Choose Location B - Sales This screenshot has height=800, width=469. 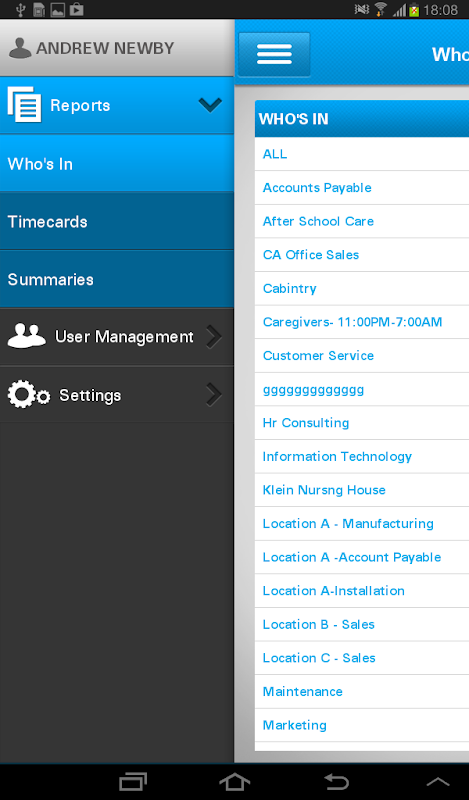coord(362,624)
